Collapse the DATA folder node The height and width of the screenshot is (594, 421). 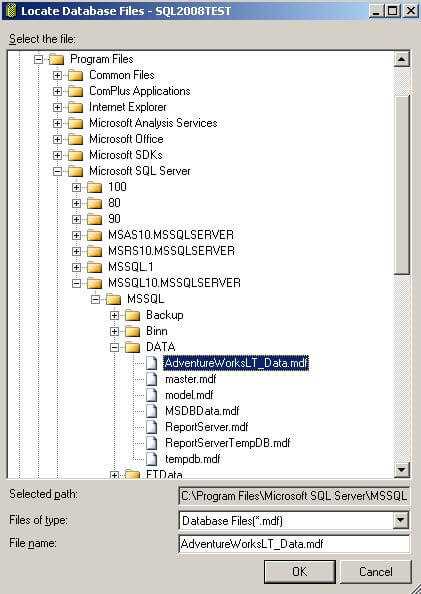coord(114,347)
